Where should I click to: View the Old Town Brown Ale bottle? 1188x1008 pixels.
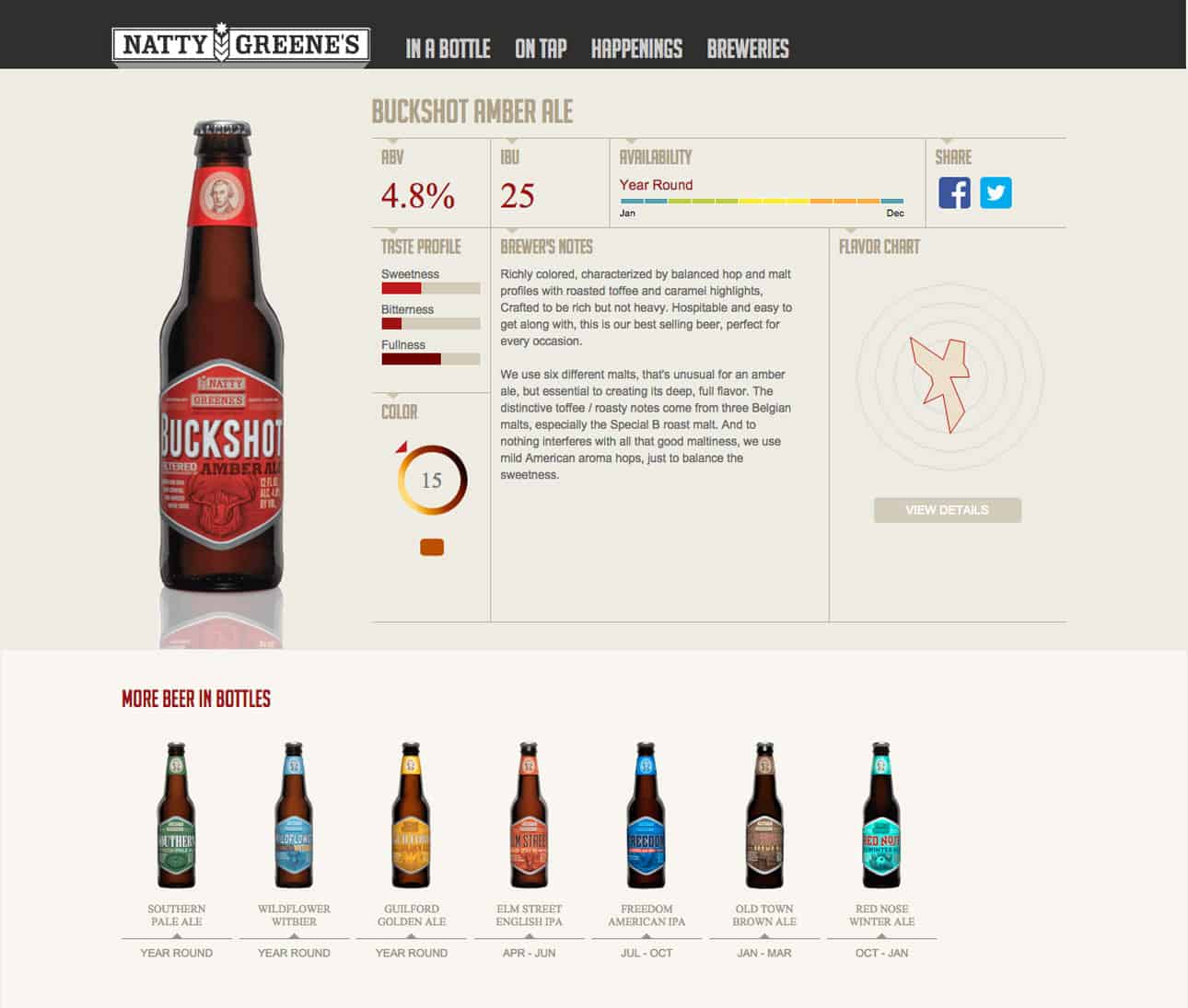(x=764, y=816)
